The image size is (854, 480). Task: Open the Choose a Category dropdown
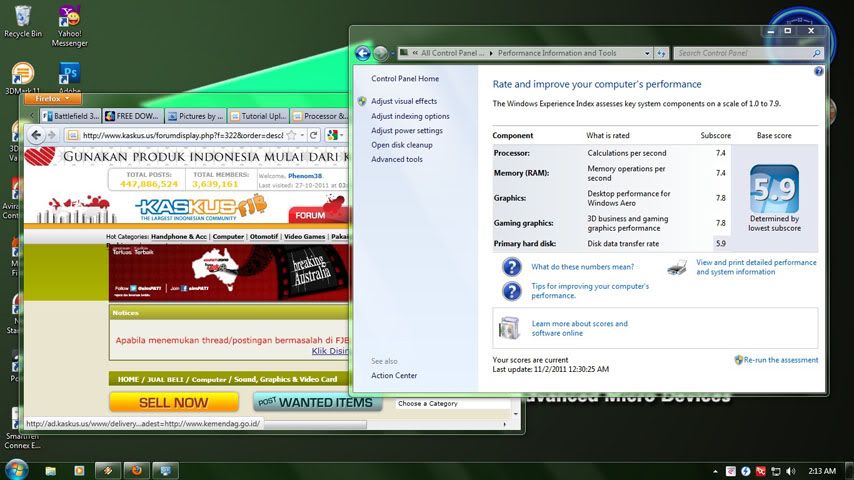454,404
